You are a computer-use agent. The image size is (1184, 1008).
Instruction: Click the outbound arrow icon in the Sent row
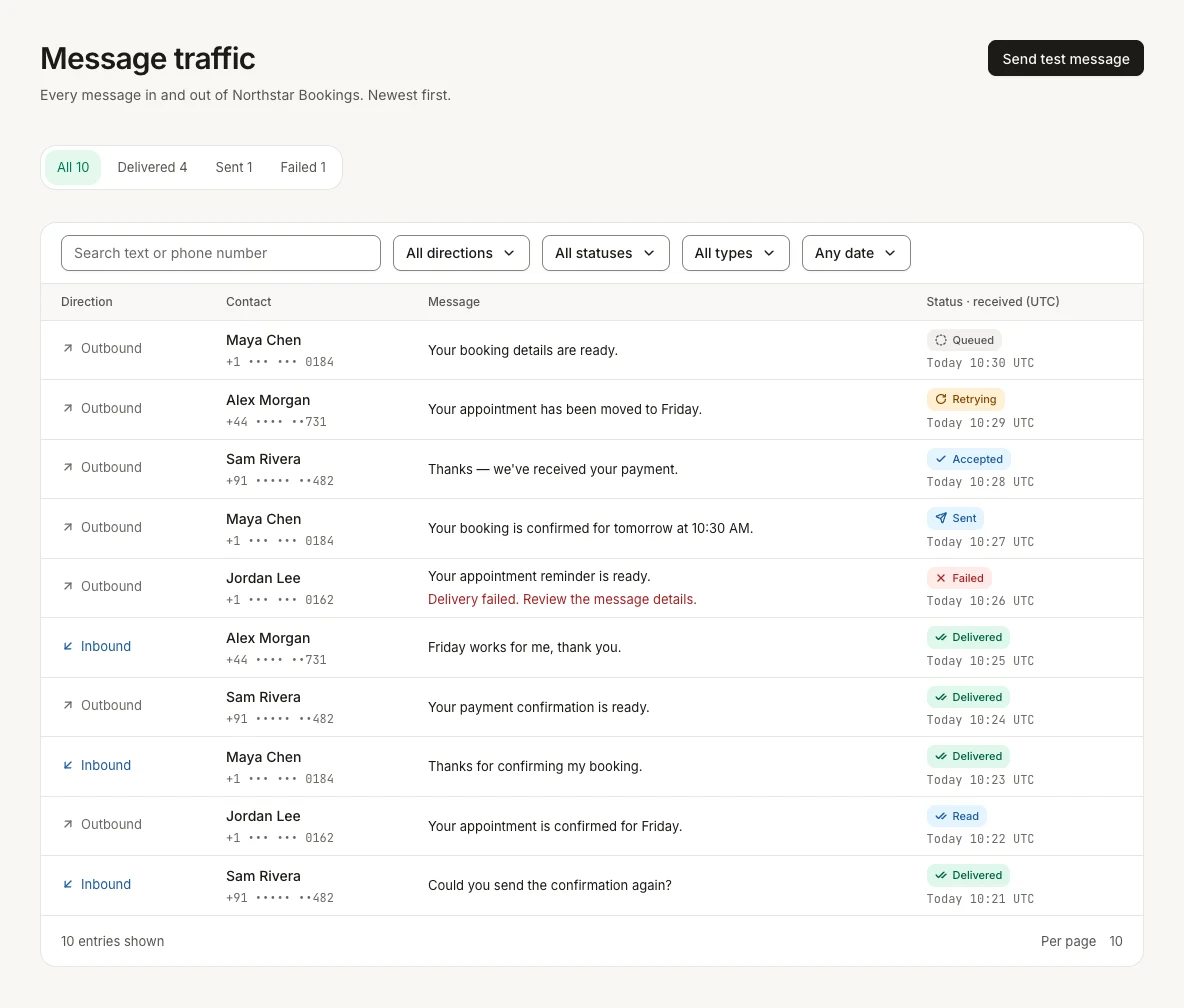[68, 527]
